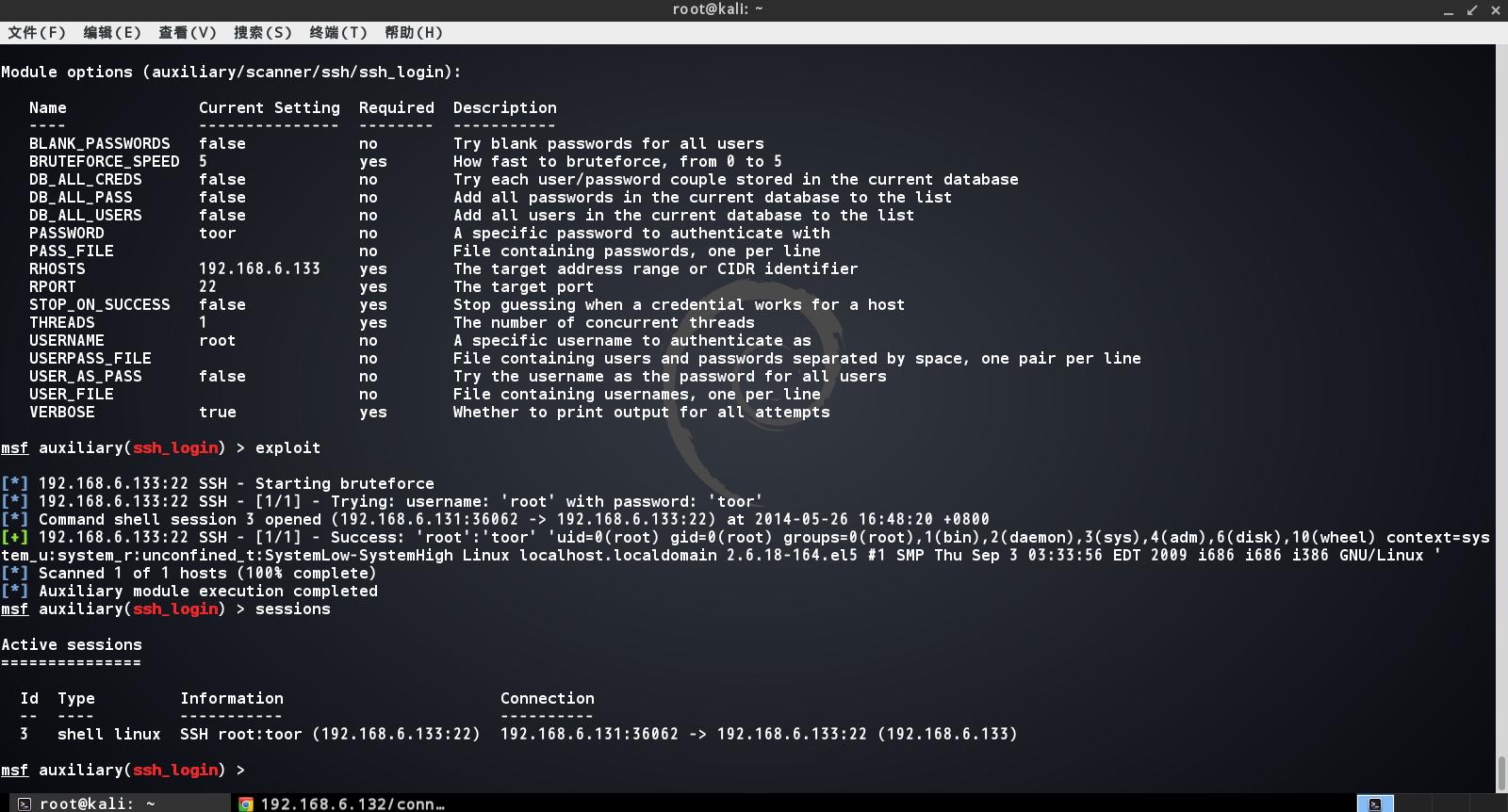
Task: Click the VERBOSE value "true"
Action: pos(218,413)
